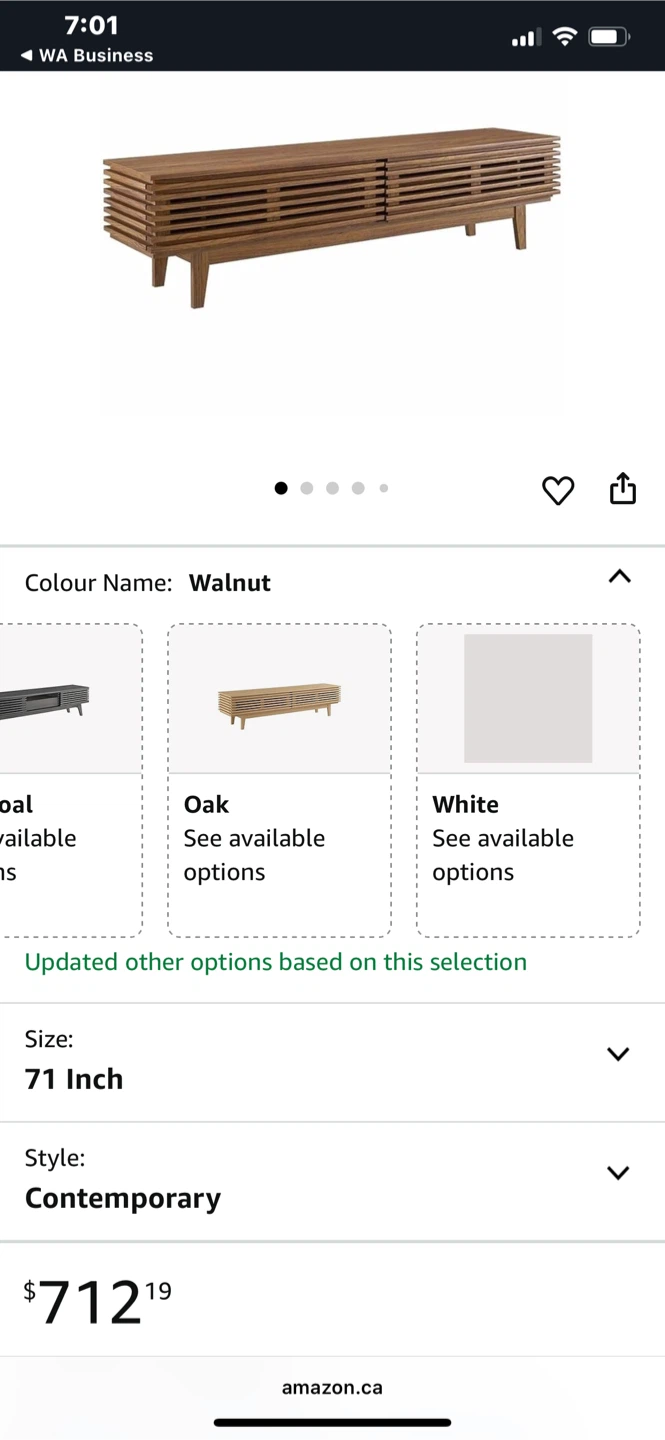This screenshot has width=665, height=1440.
Task: Go to second product image dot
Action: coord(307,488)
